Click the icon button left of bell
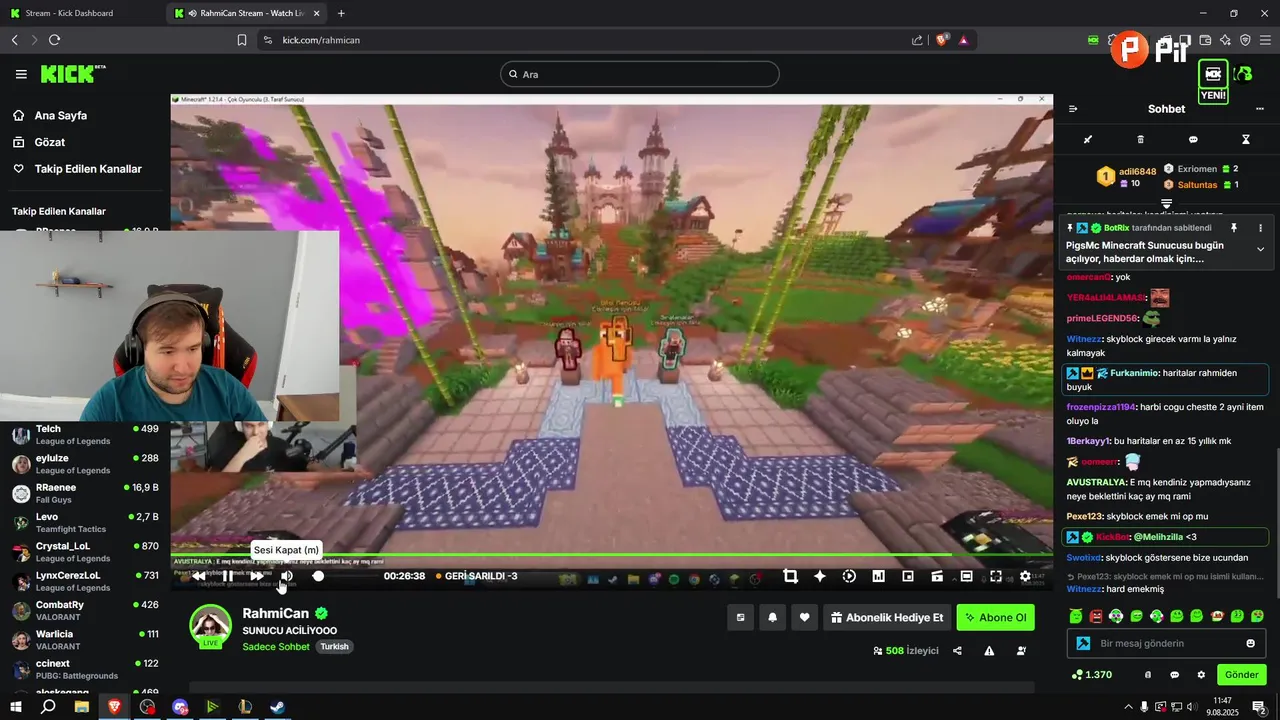The width and height of the screenshot is (1280, 720). (x=740, y=618)
